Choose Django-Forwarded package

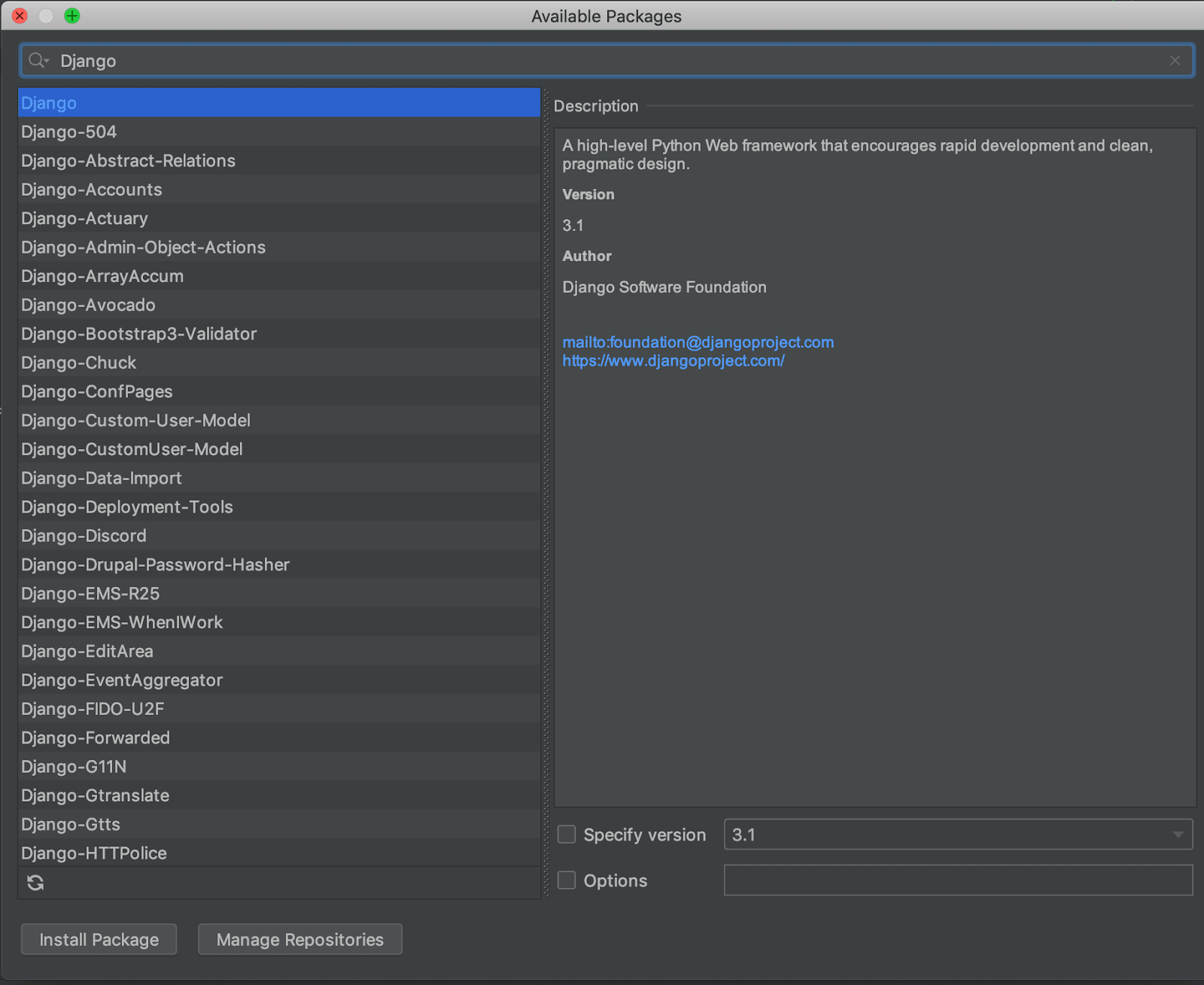pos(279,737)
